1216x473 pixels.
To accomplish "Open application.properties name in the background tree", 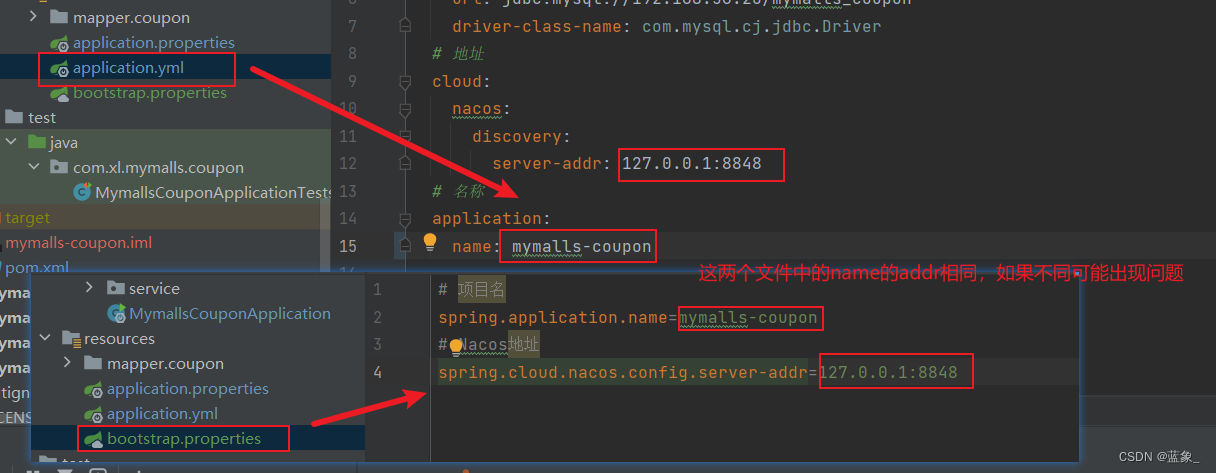I will pyautogui.click(x=154, y=43).
